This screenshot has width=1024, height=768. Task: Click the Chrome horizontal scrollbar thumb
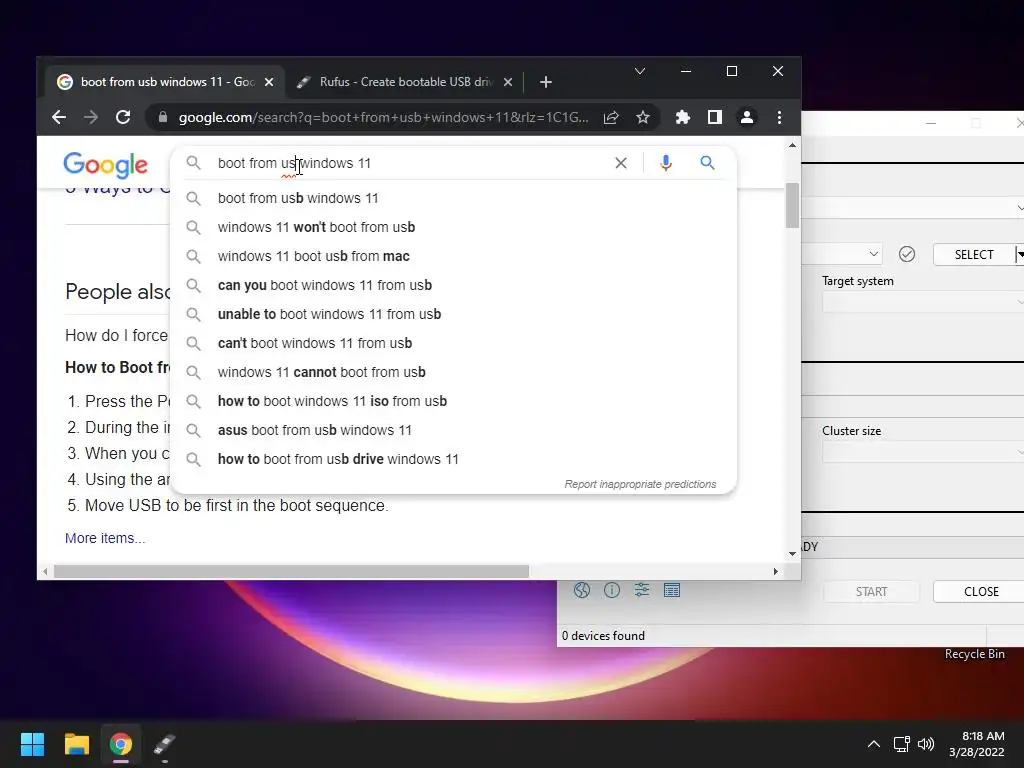click(291, 571)
